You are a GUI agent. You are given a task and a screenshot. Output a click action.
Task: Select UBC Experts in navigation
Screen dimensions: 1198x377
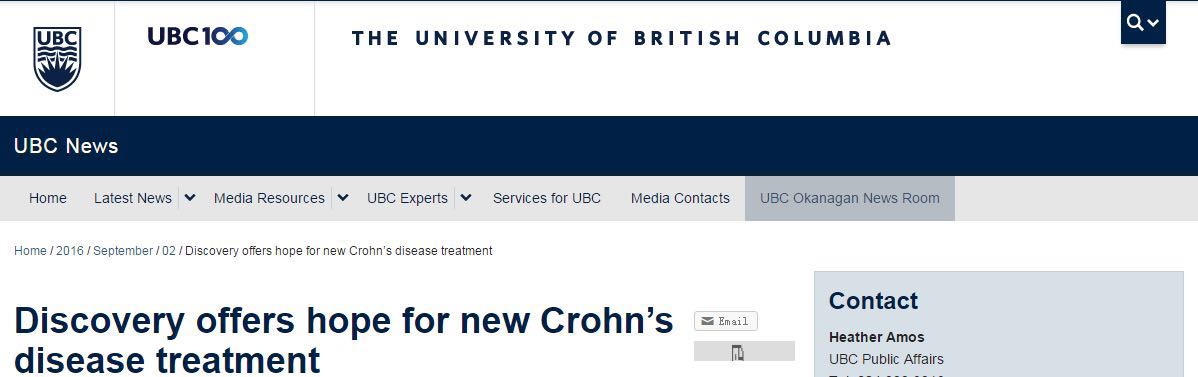pos(407,198)
